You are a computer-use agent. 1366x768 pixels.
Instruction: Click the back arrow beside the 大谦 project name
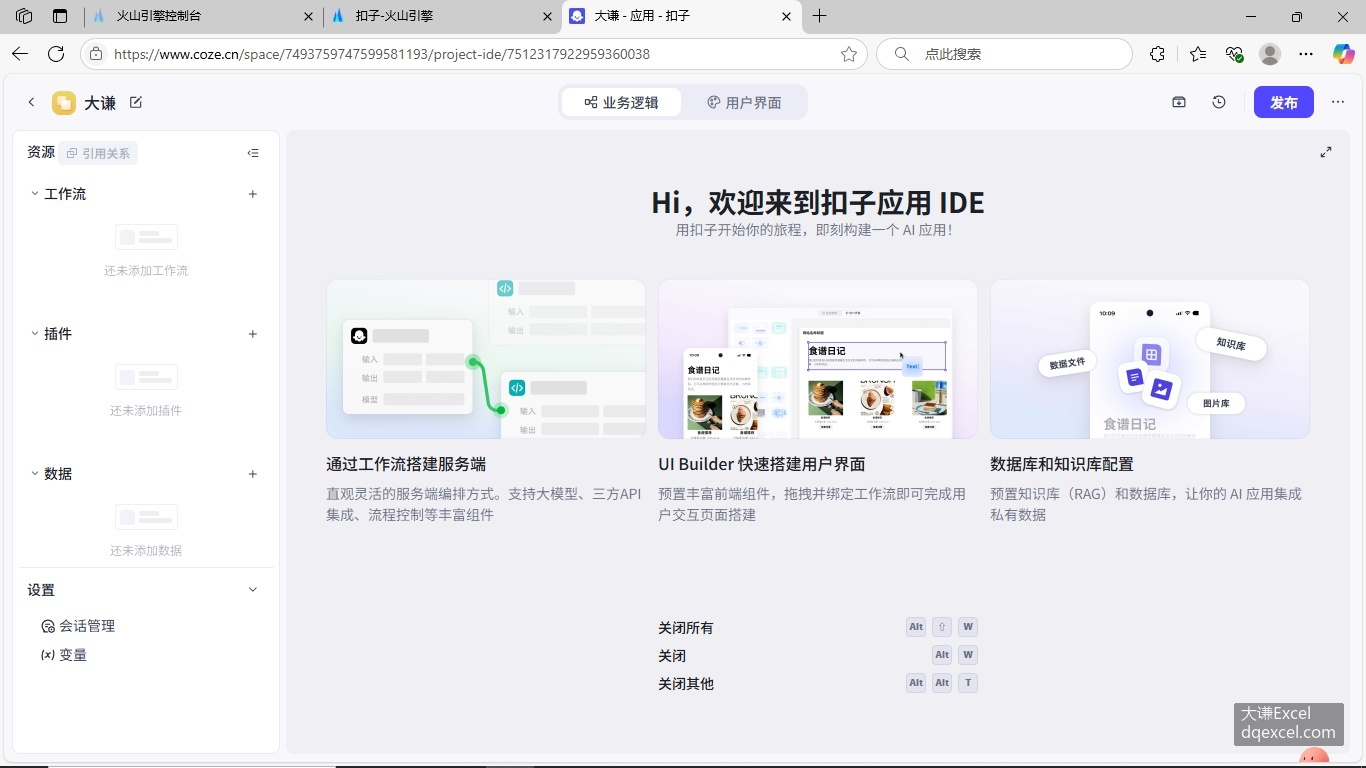(x=31, y=102)
